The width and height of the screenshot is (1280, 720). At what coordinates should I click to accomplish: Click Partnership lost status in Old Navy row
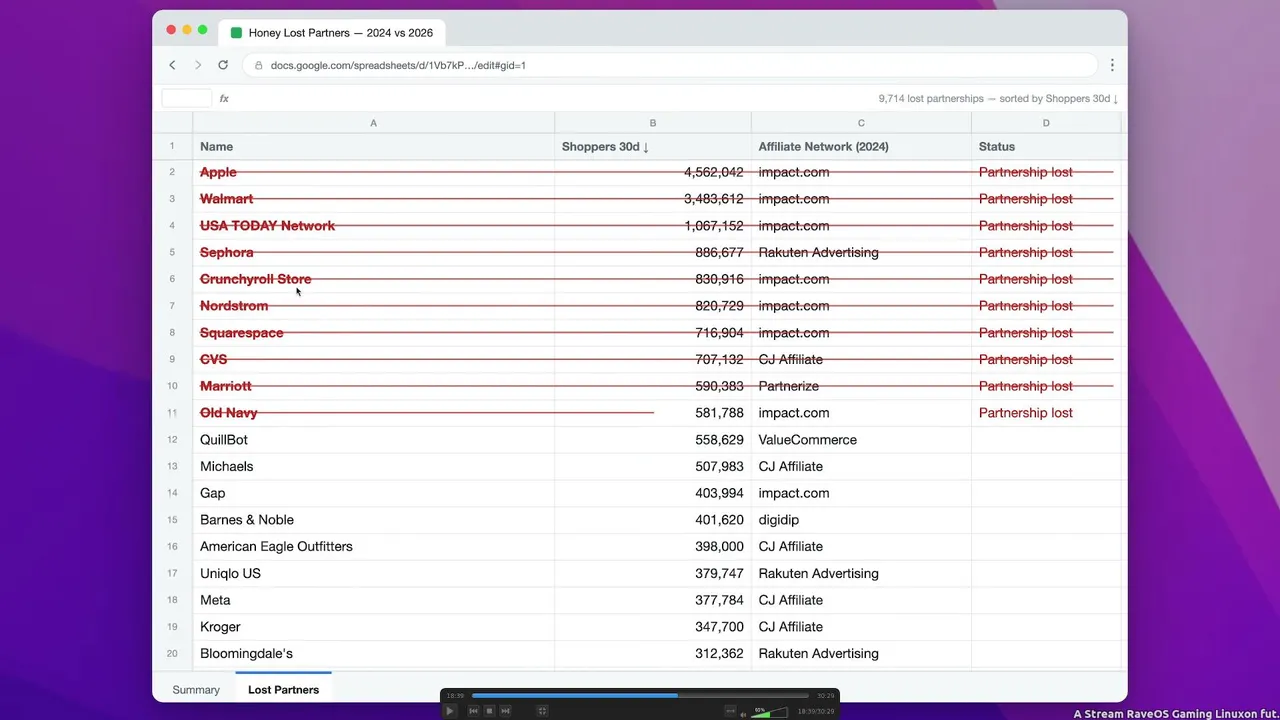[x=1026, y=413]
